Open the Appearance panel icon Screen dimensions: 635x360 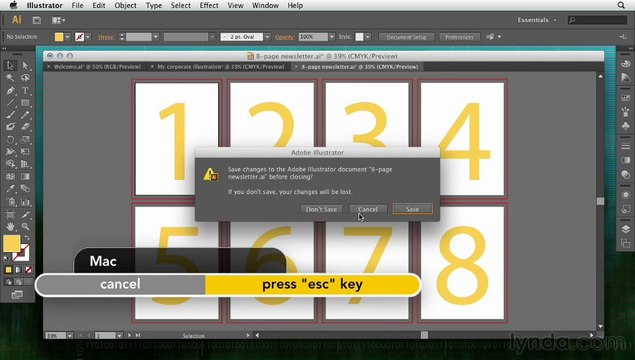pos(625,195)
